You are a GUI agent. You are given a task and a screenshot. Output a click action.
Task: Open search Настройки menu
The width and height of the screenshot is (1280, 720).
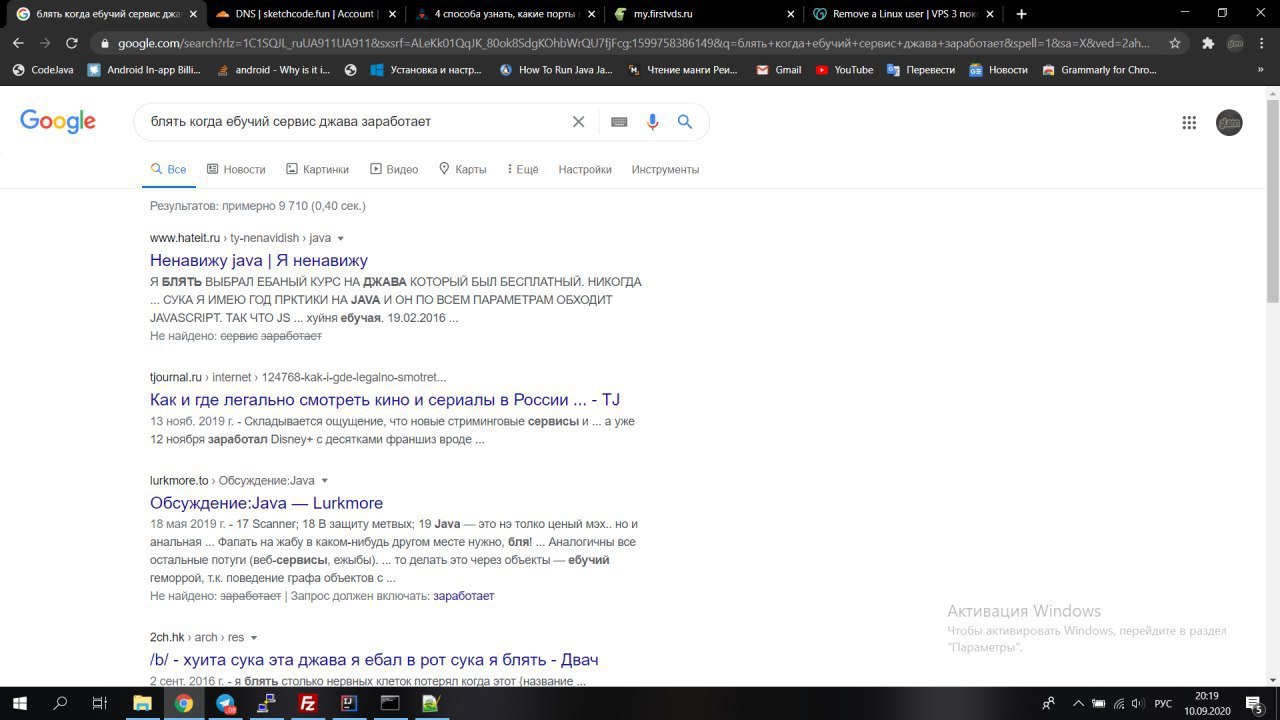[585, 169]
